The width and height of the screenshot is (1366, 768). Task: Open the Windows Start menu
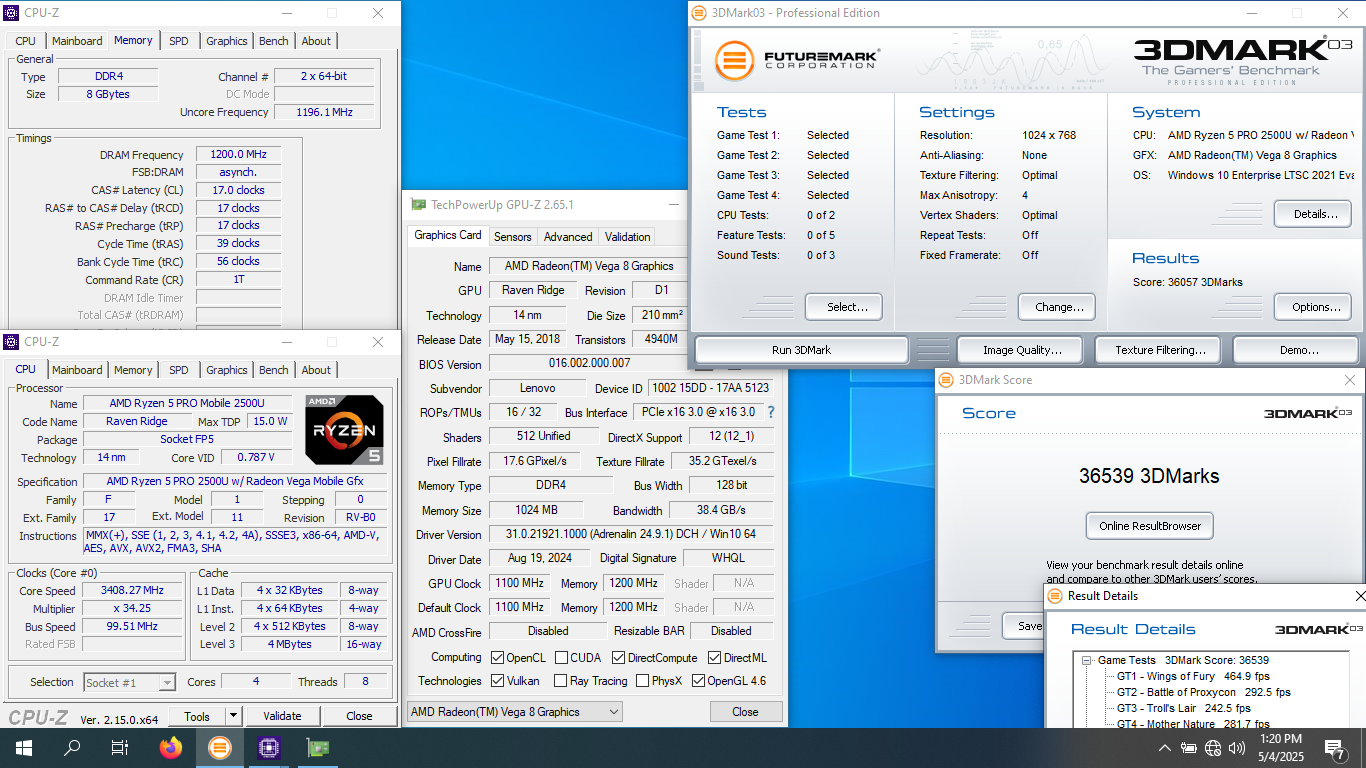pos(23,747)
